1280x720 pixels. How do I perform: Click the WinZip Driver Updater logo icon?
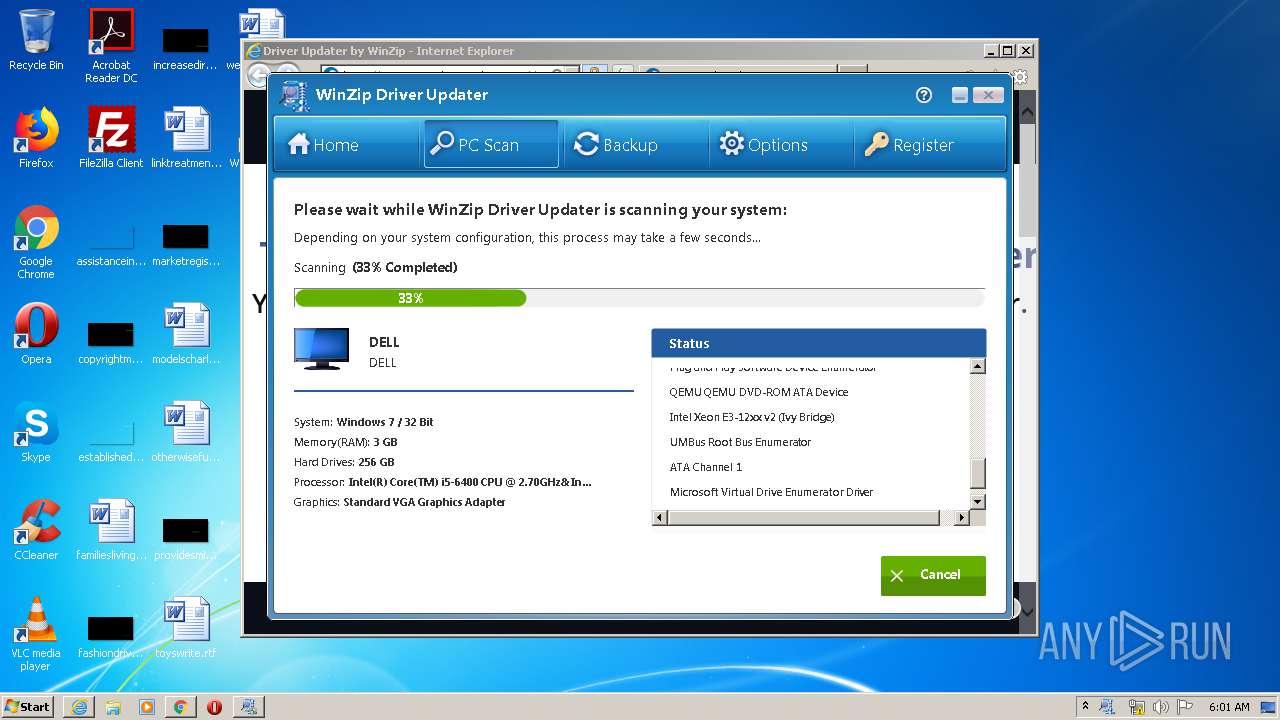click(x=294, y=96)
